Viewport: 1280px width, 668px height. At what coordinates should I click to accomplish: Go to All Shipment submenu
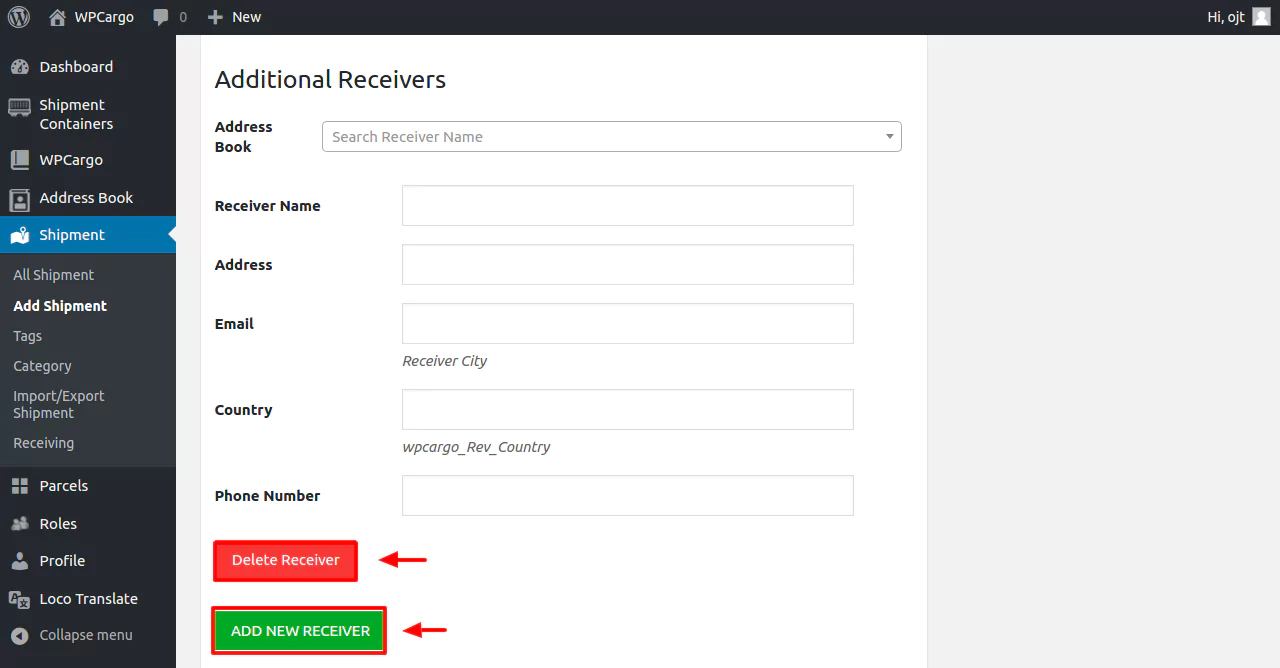pyautogui.click(x=54, y=275)
